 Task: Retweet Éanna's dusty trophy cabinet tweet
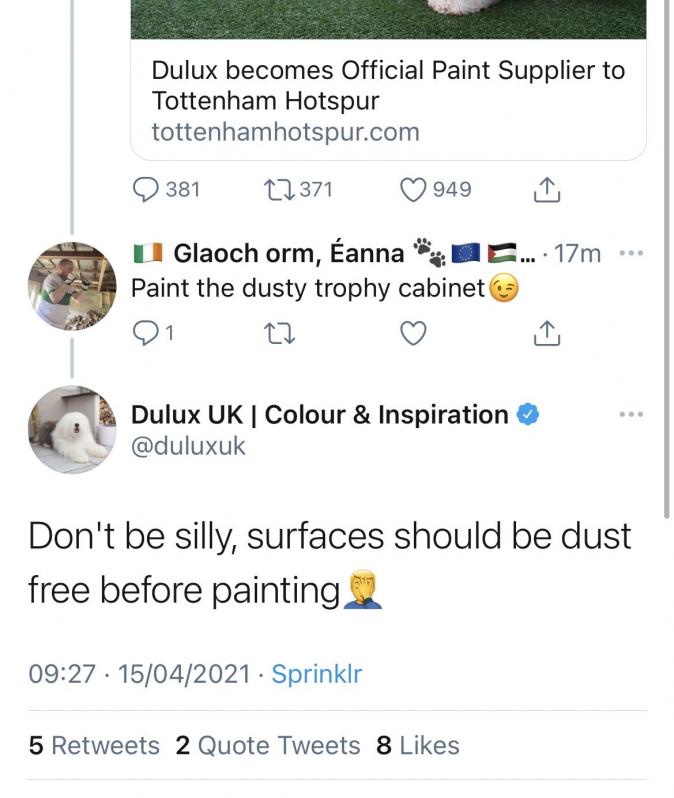pyautogui.click(x=279, y=333)
